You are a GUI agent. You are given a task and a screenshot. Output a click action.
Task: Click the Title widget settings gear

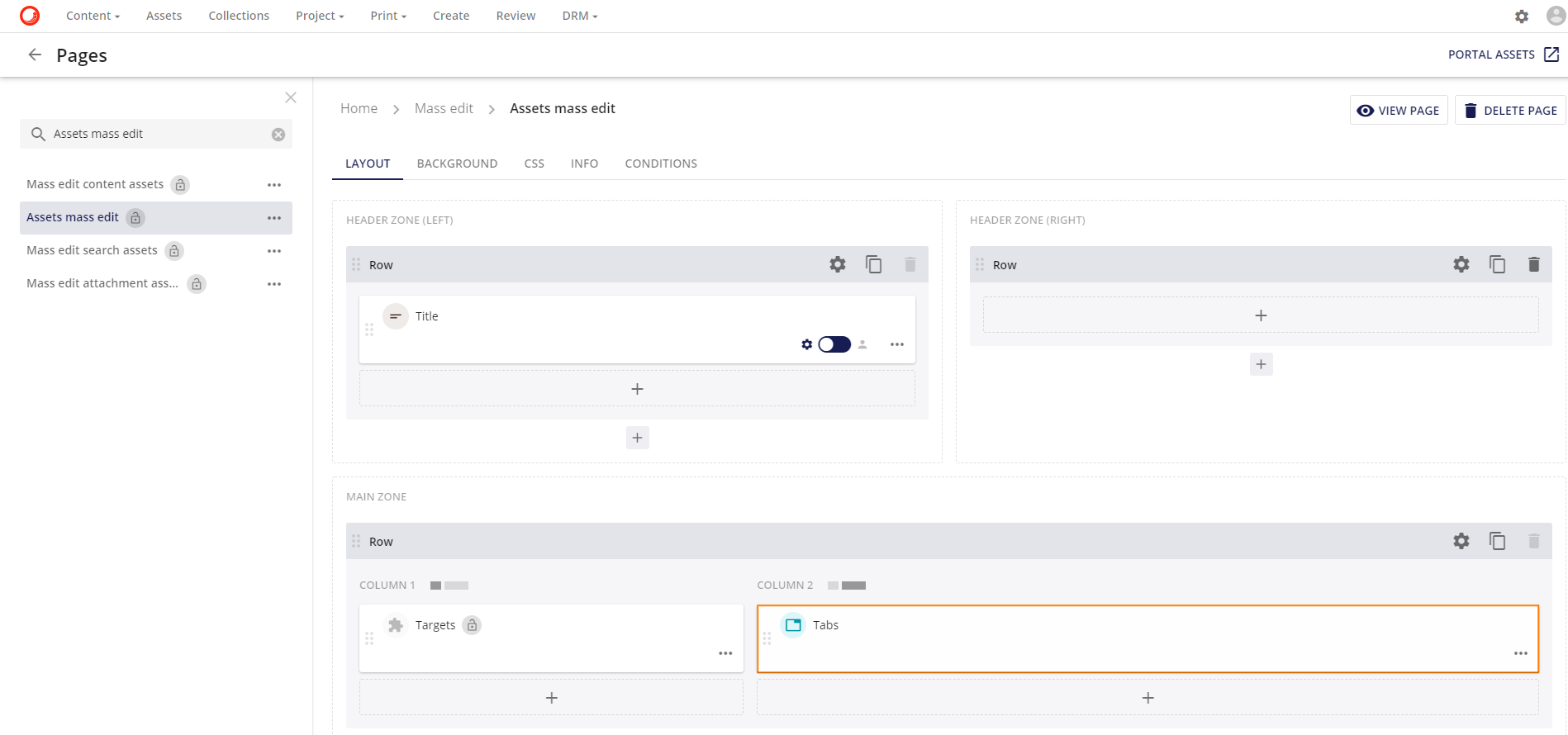pyautogui.click(x=806, y=344)
